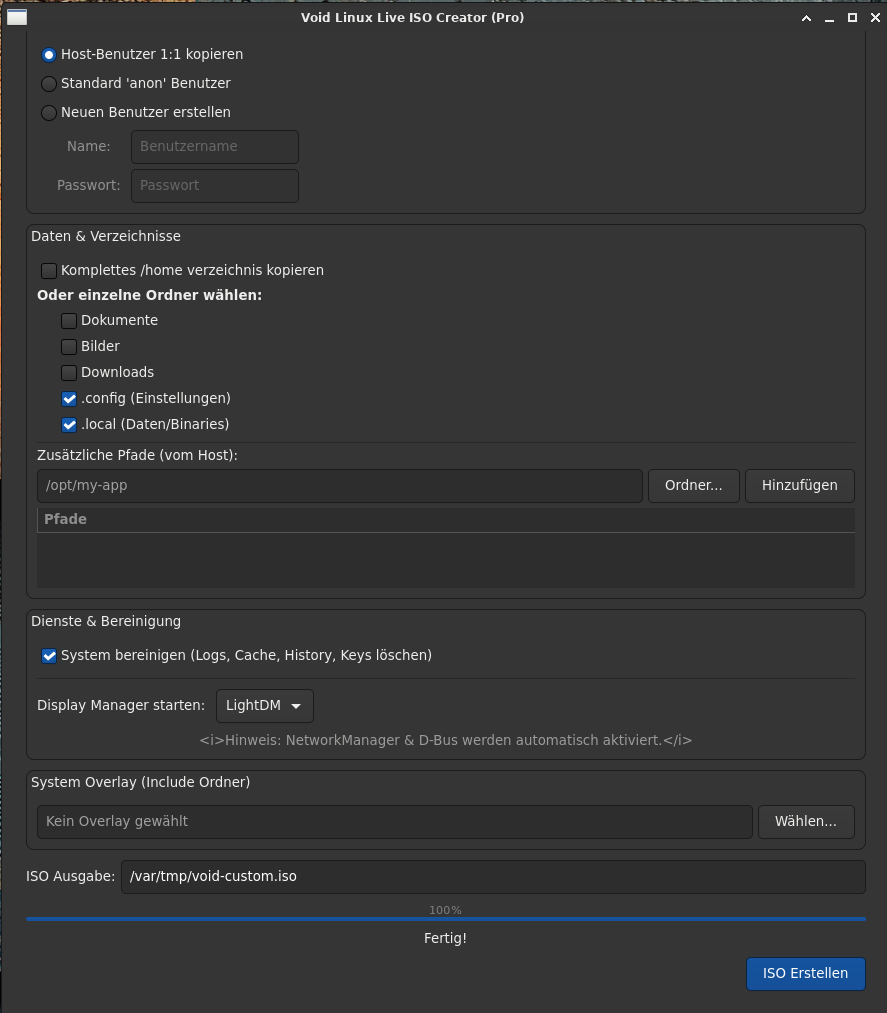
Task: Tick the Bilder folder checkbox
Action: click(69, 347)
